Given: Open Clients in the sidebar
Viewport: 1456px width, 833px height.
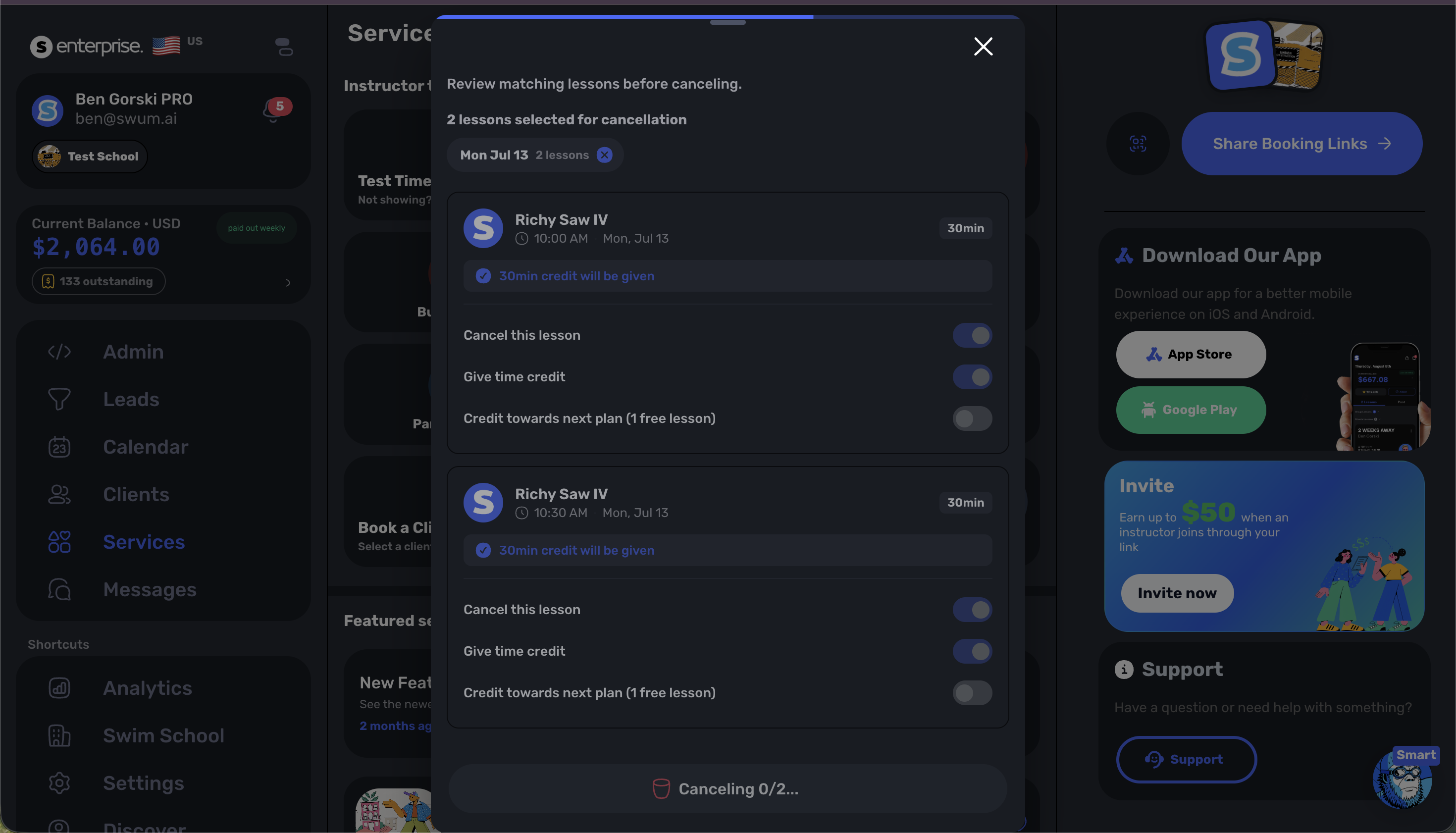Looking at the screenshot, I should (x=163, y=494).
